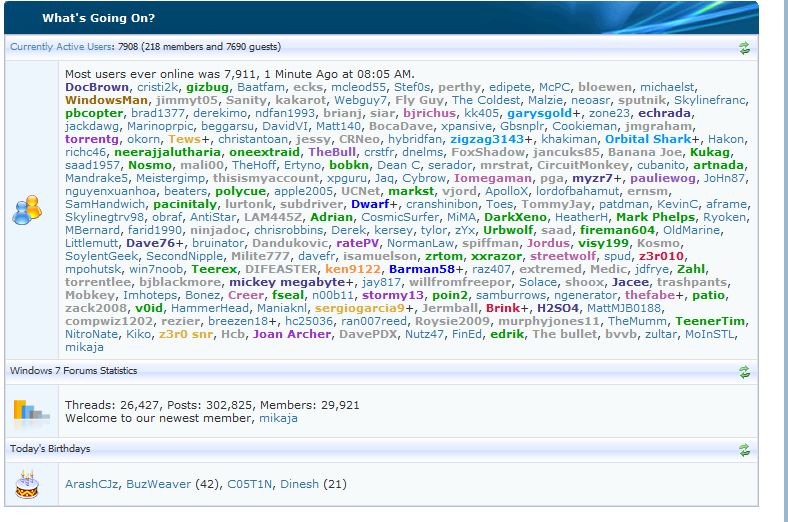Open Urbwolf's profile
The height and width of the screenshot is (522, 788).
point(508,230)
